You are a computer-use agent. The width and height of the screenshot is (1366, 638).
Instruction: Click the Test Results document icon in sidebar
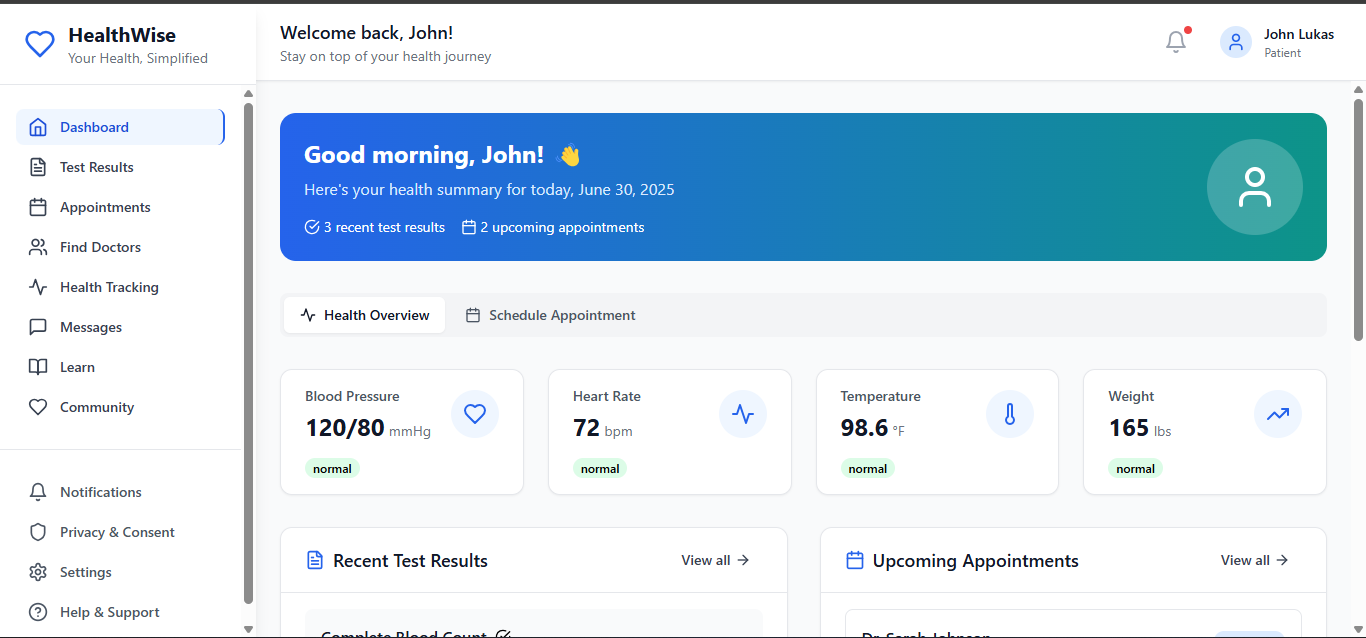click(x=38, y=167)
